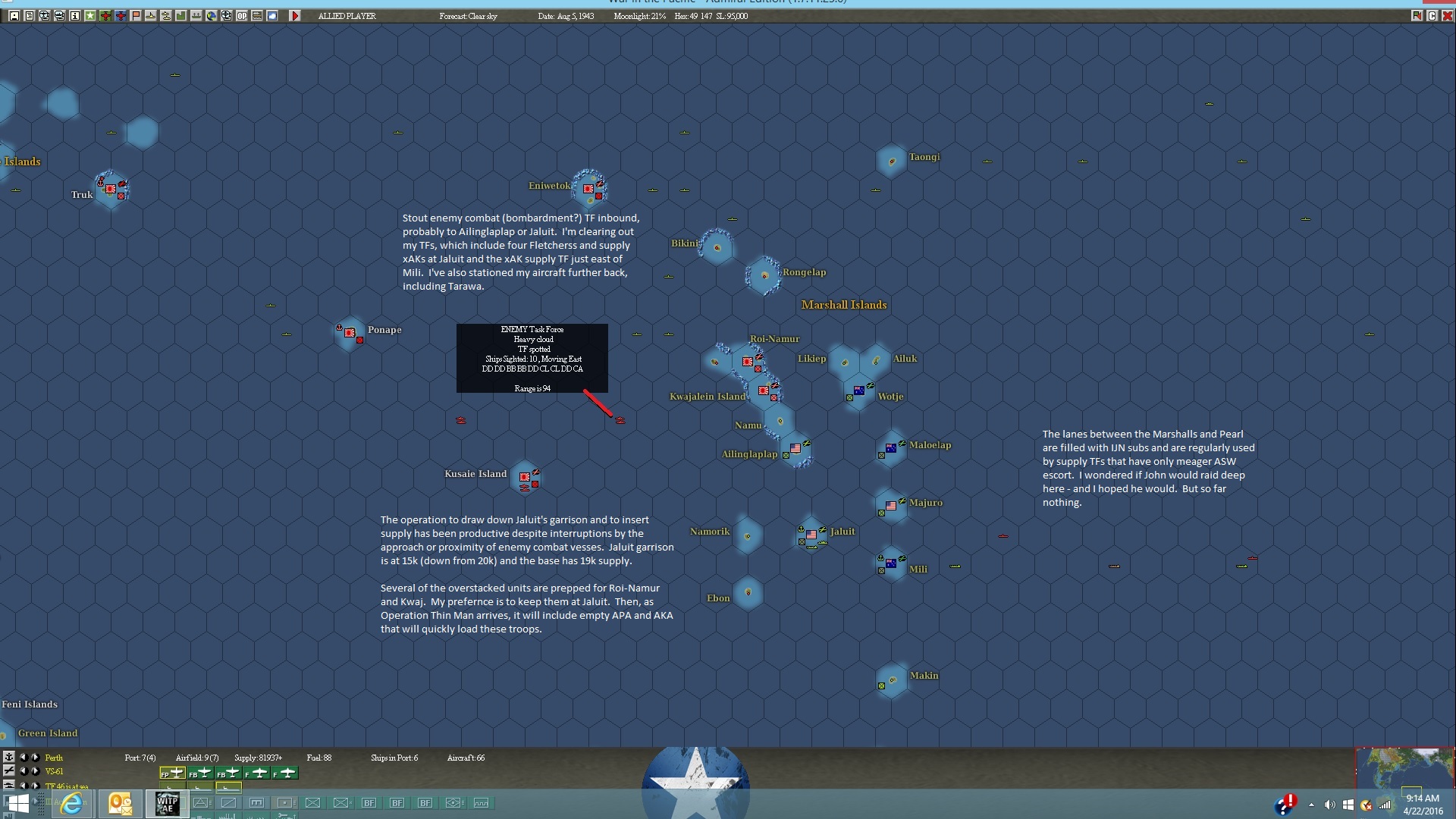1456x819 pixels.
Task: Click the Truk enemy base hex
Action: tap(111, 188)
